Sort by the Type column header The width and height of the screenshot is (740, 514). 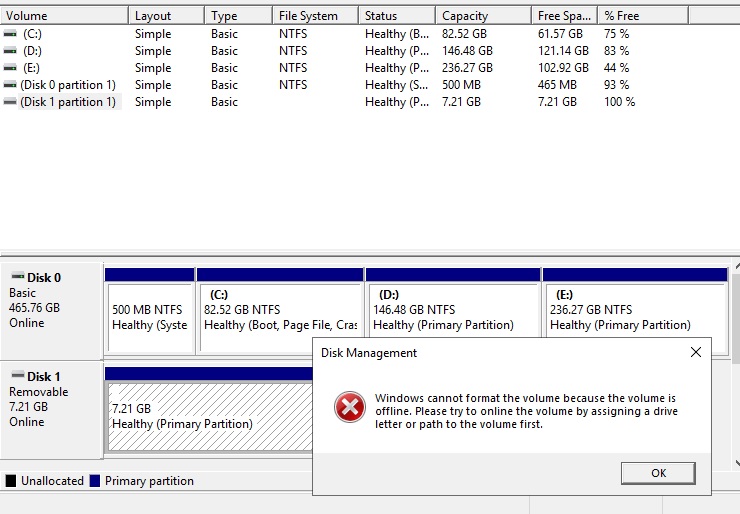click(x=239, y=16)
